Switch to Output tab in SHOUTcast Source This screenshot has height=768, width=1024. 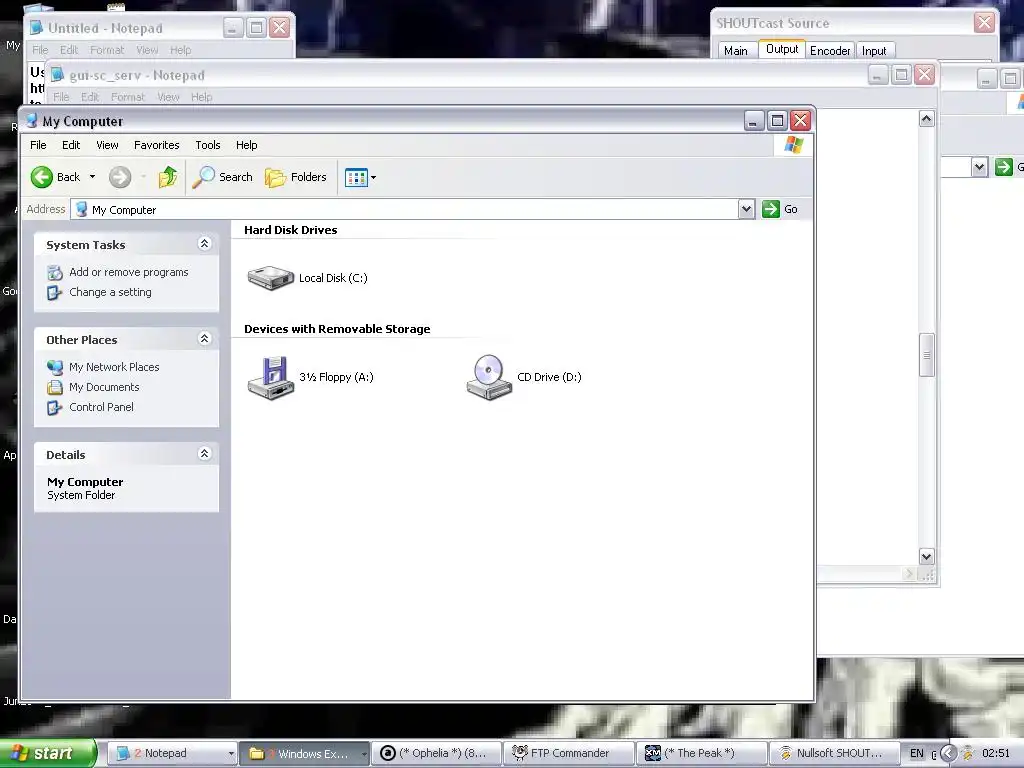click(782, 50)
